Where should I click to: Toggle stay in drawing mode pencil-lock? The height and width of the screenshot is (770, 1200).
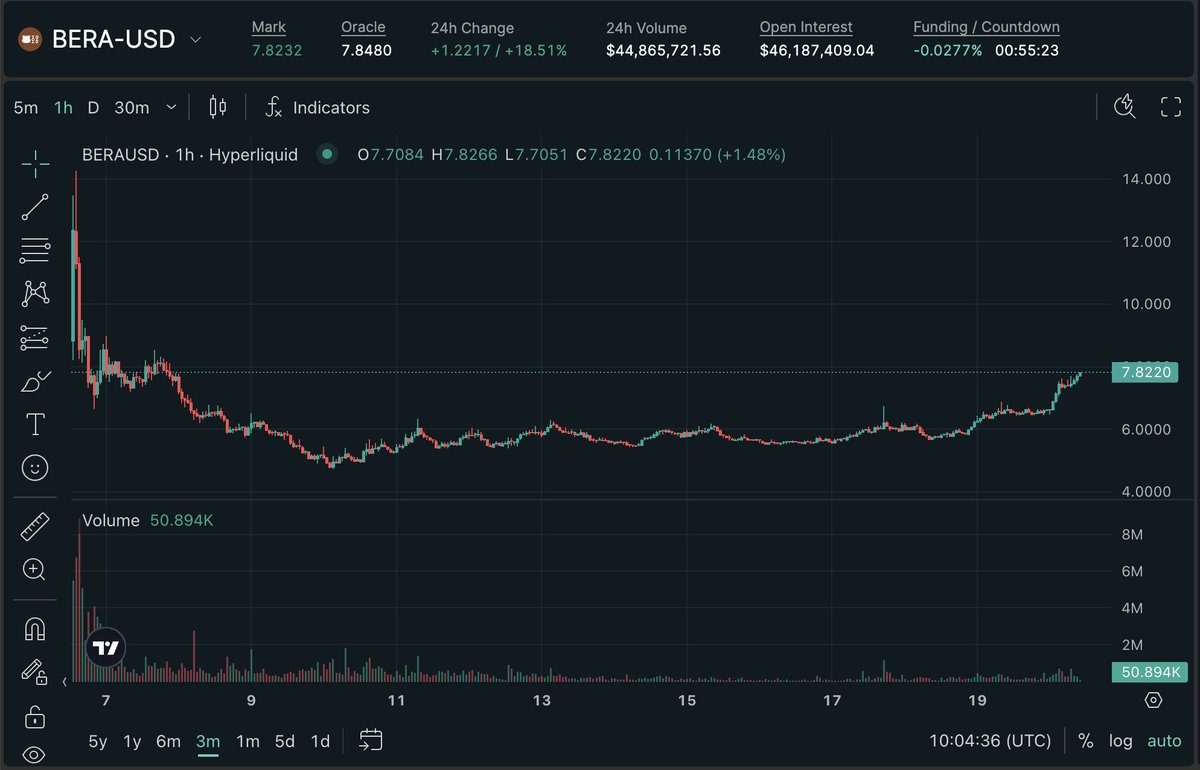coord(35,672)
